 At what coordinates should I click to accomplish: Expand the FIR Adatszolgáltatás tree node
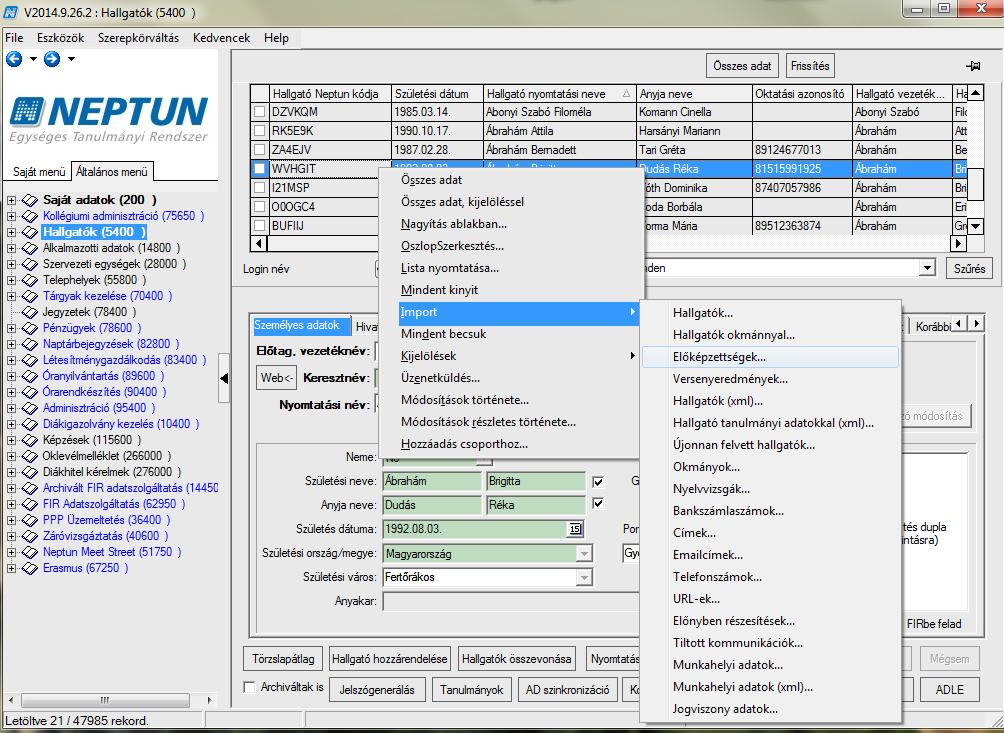point(12,504)
